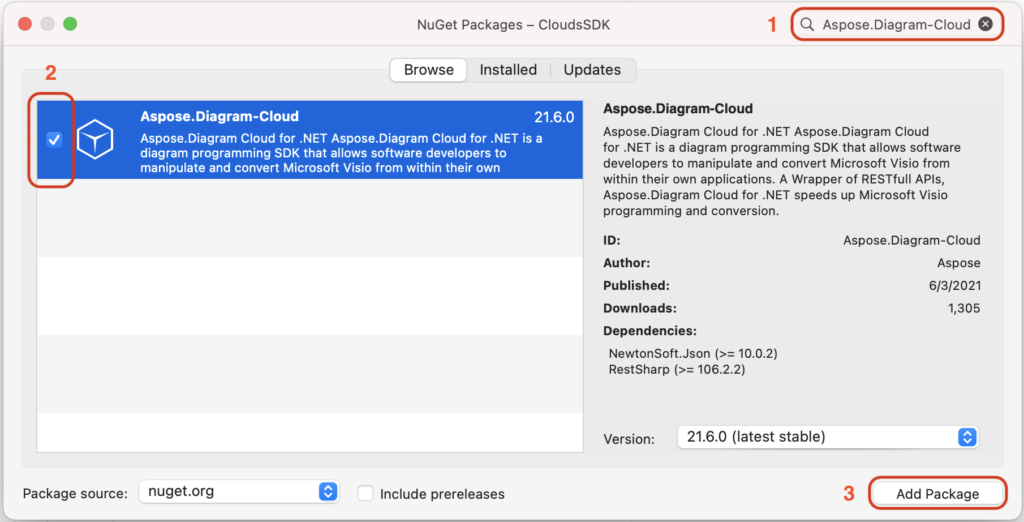
Task: Click the Add Package button
Action: pos(937,494)
